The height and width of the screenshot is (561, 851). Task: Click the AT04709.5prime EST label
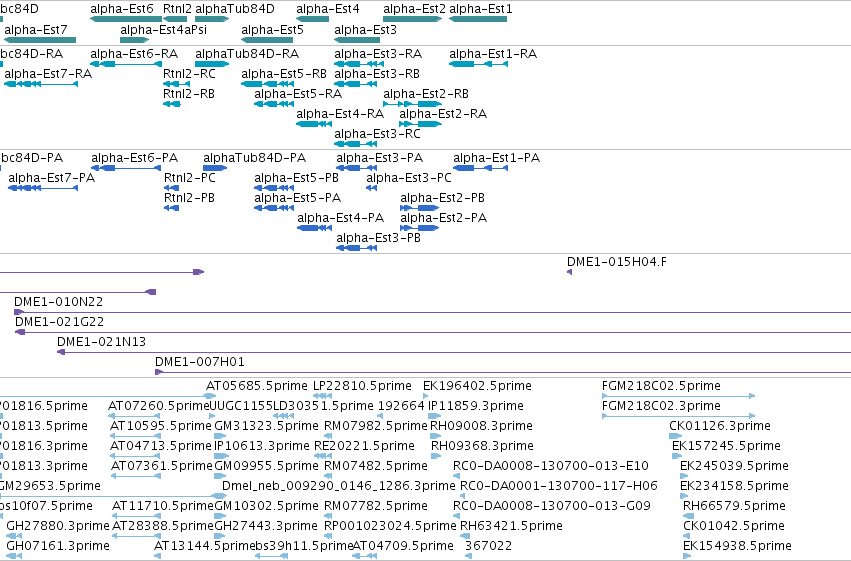point(403,546)
